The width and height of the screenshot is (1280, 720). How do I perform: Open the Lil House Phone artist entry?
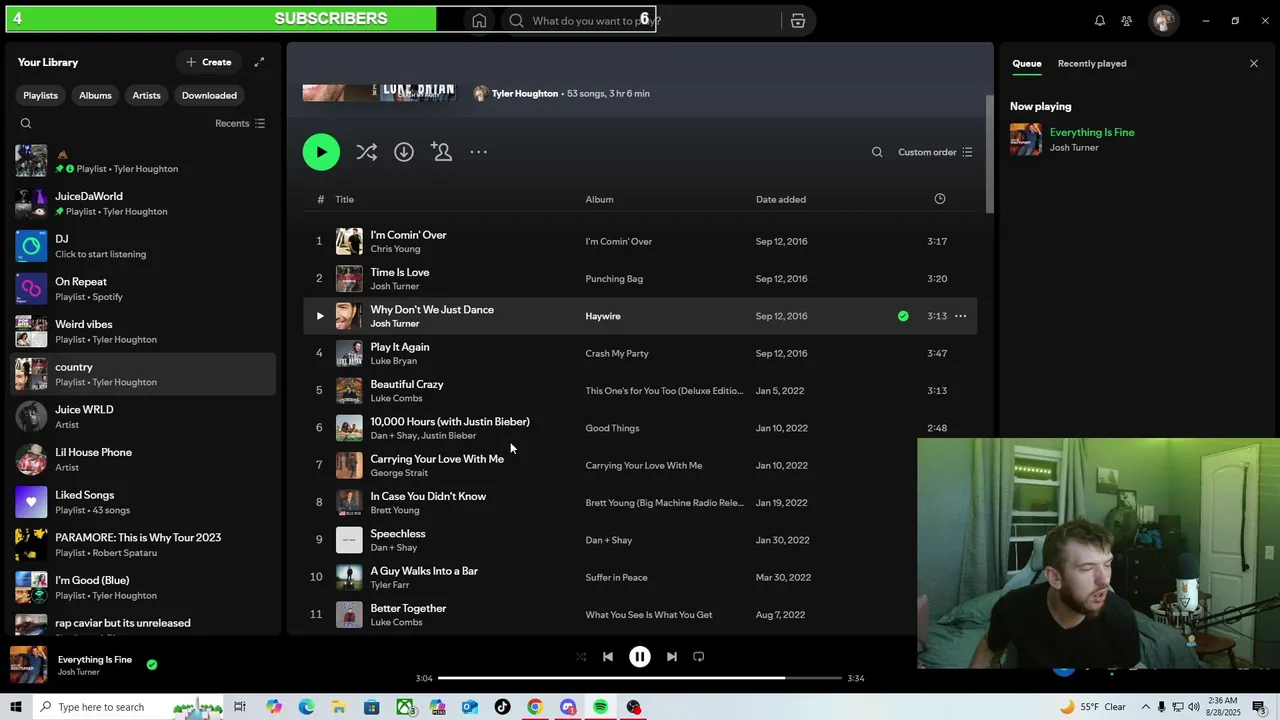tap(141, 459)
